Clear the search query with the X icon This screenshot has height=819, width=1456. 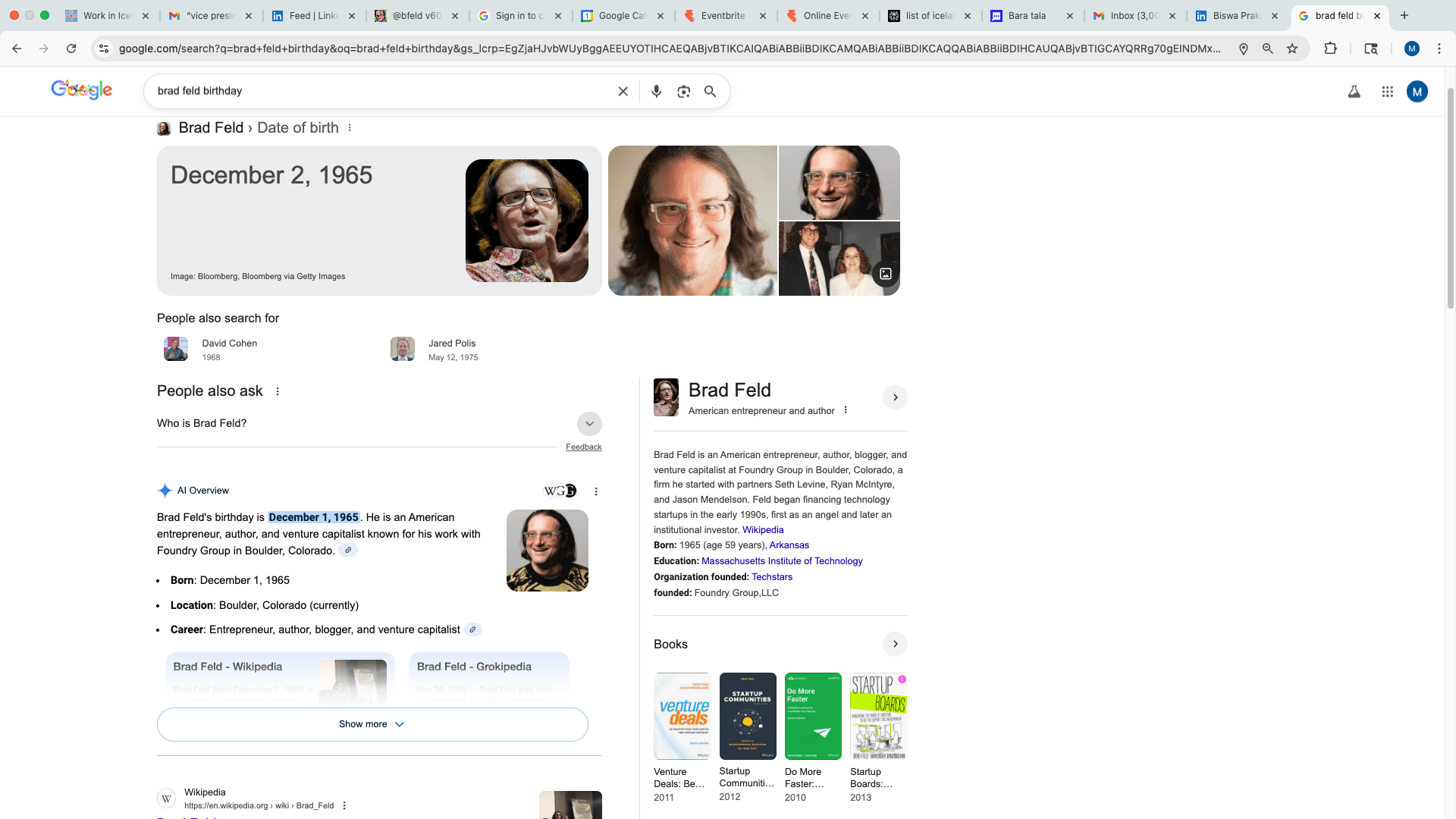coord(623,91)
